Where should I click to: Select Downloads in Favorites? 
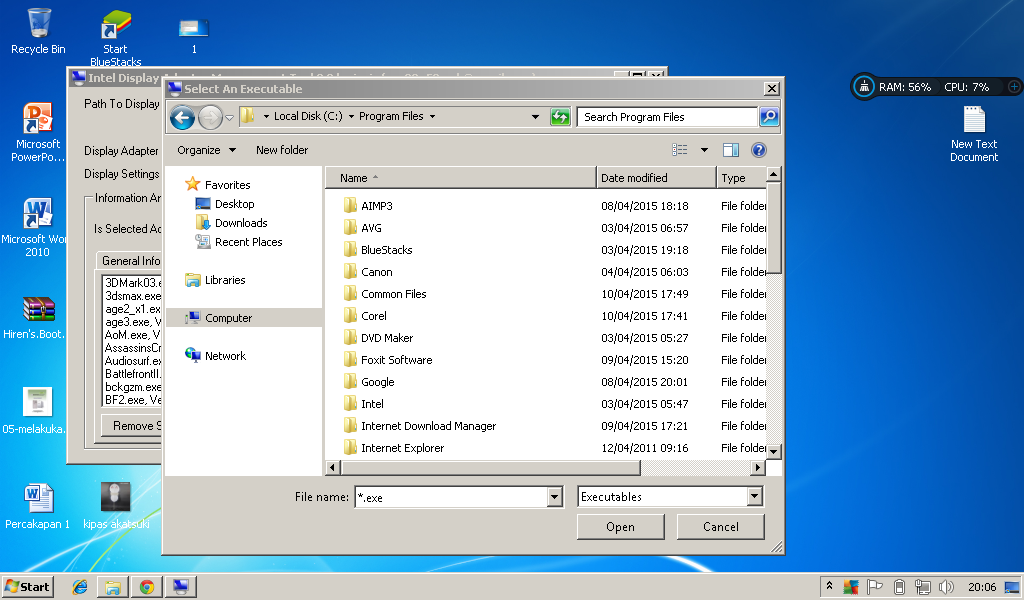click(232, 223)
